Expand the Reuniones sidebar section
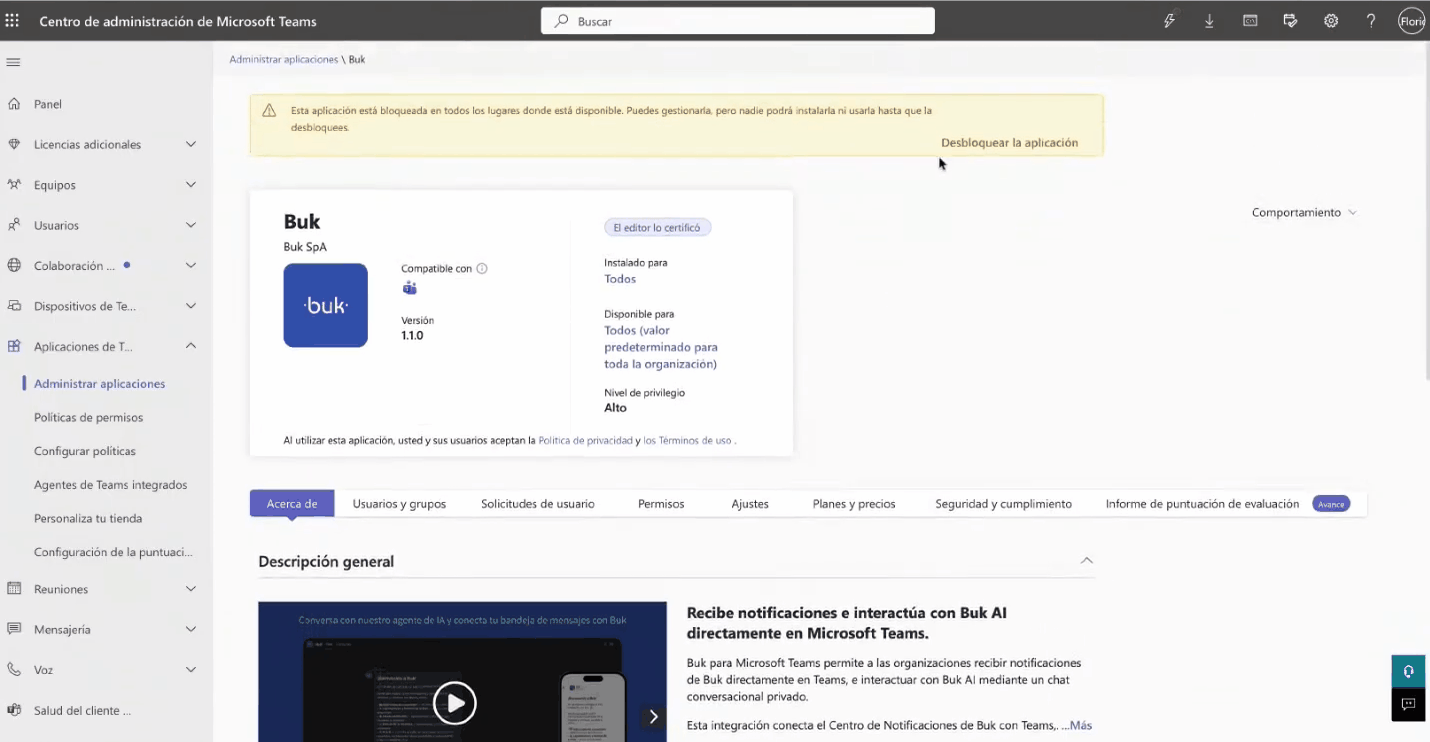 pos(191,589)
